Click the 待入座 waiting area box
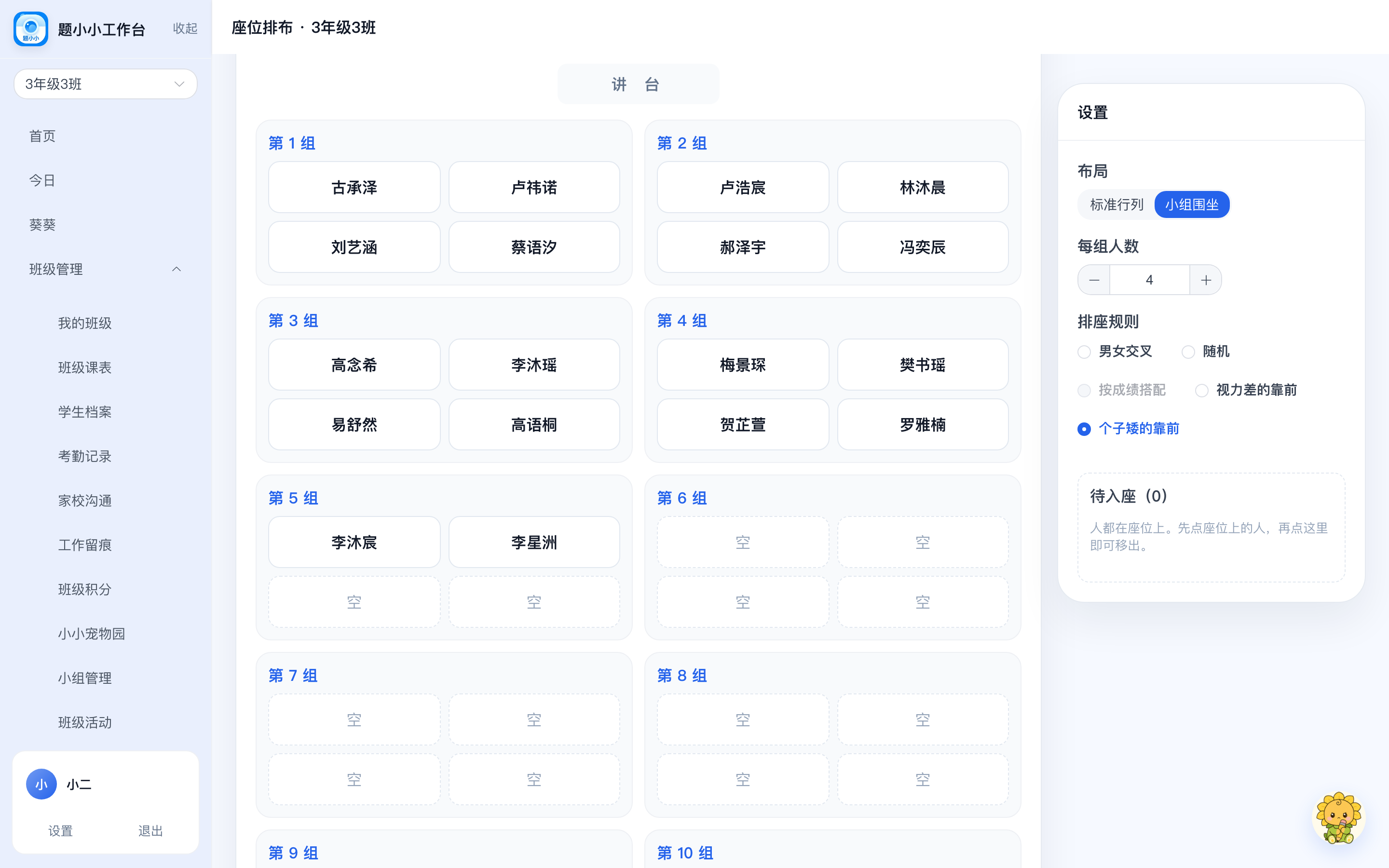 pos(1211,528)
